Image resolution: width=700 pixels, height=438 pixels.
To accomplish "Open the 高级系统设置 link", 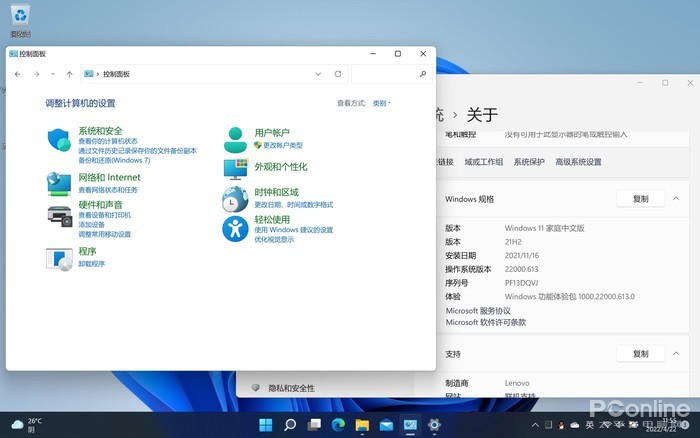I will (578, 162).
